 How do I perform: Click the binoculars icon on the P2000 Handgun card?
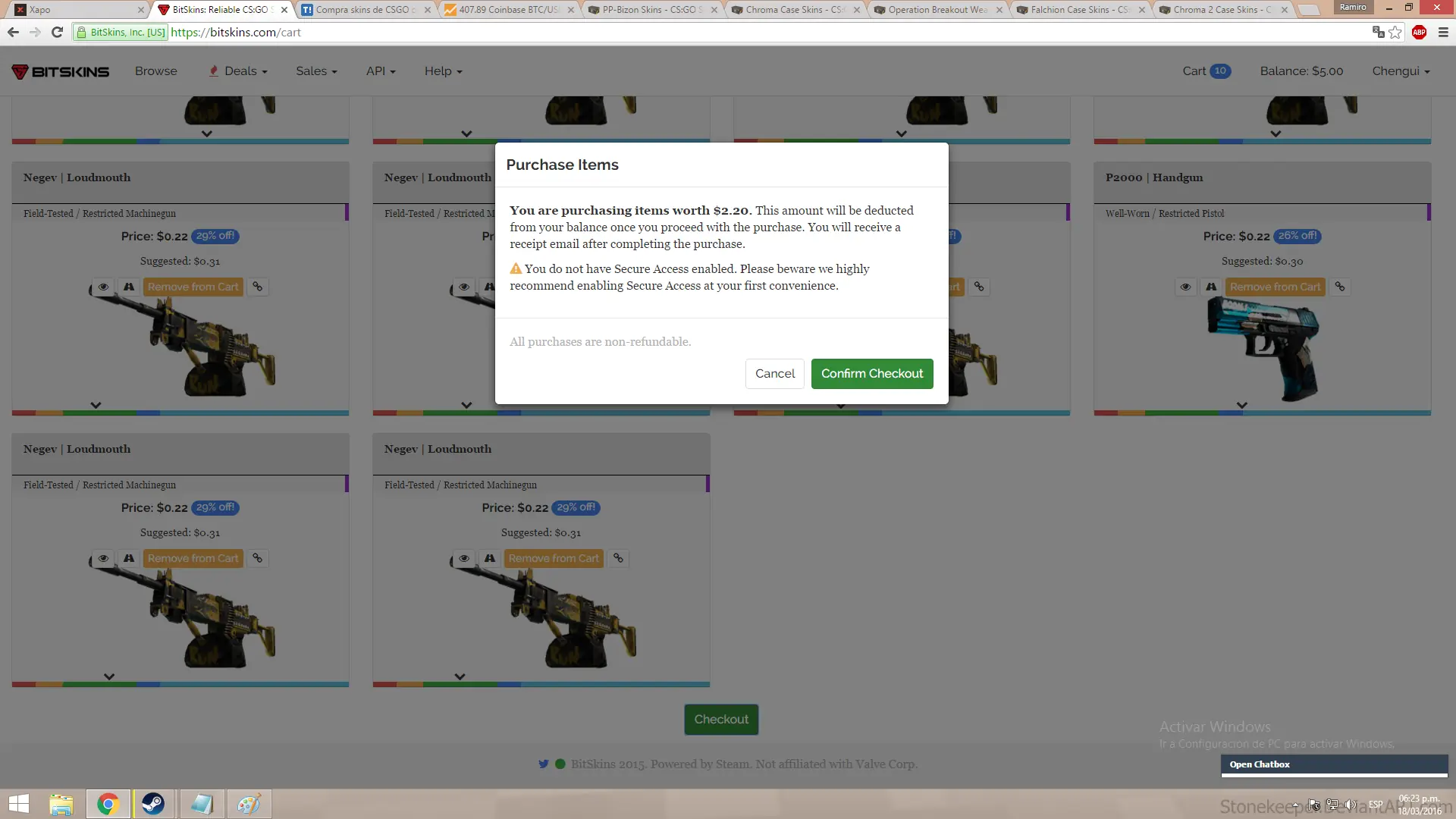(x=1211, y=287)
